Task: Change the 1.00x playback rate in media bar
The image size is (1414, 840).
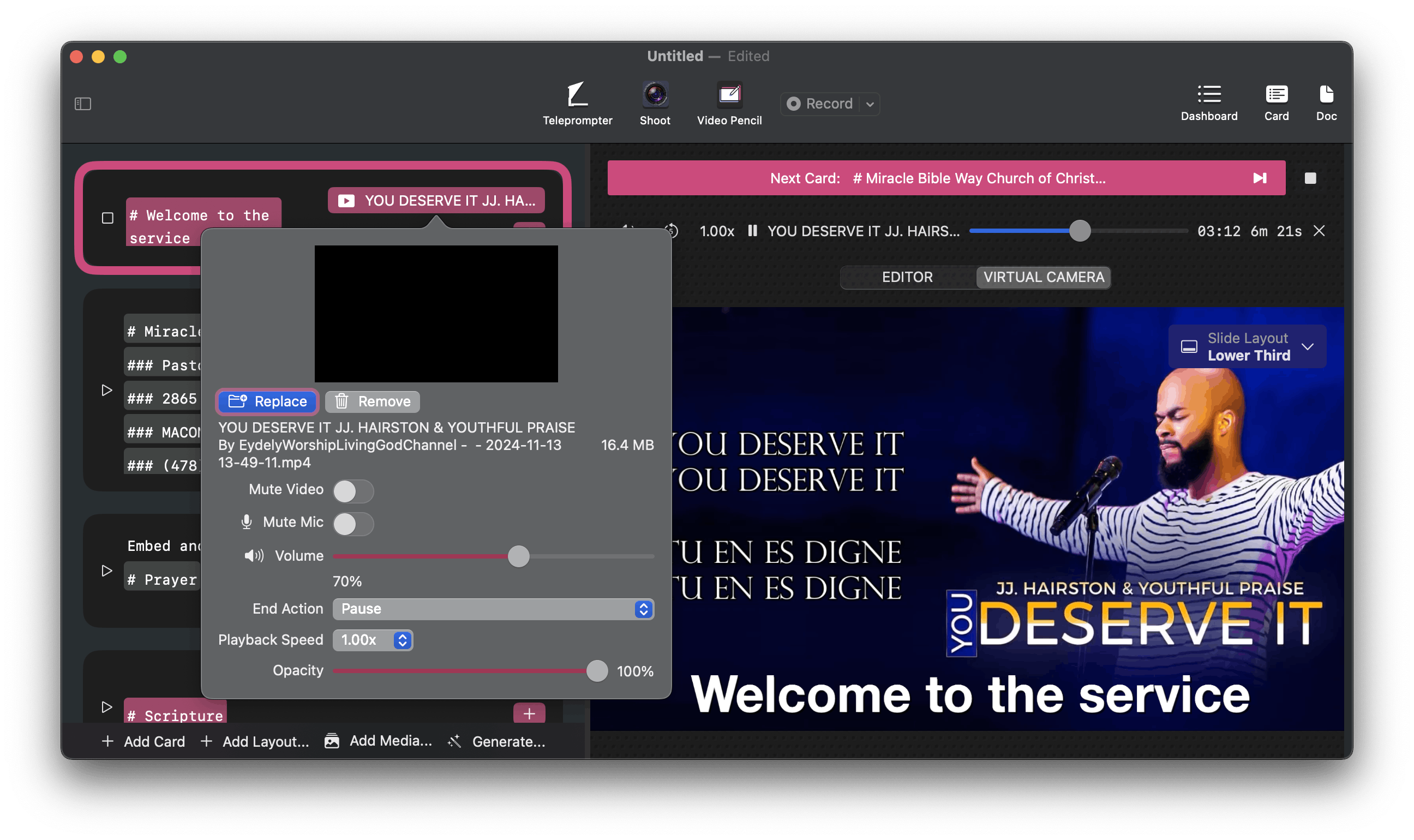Action: [716, 231]
